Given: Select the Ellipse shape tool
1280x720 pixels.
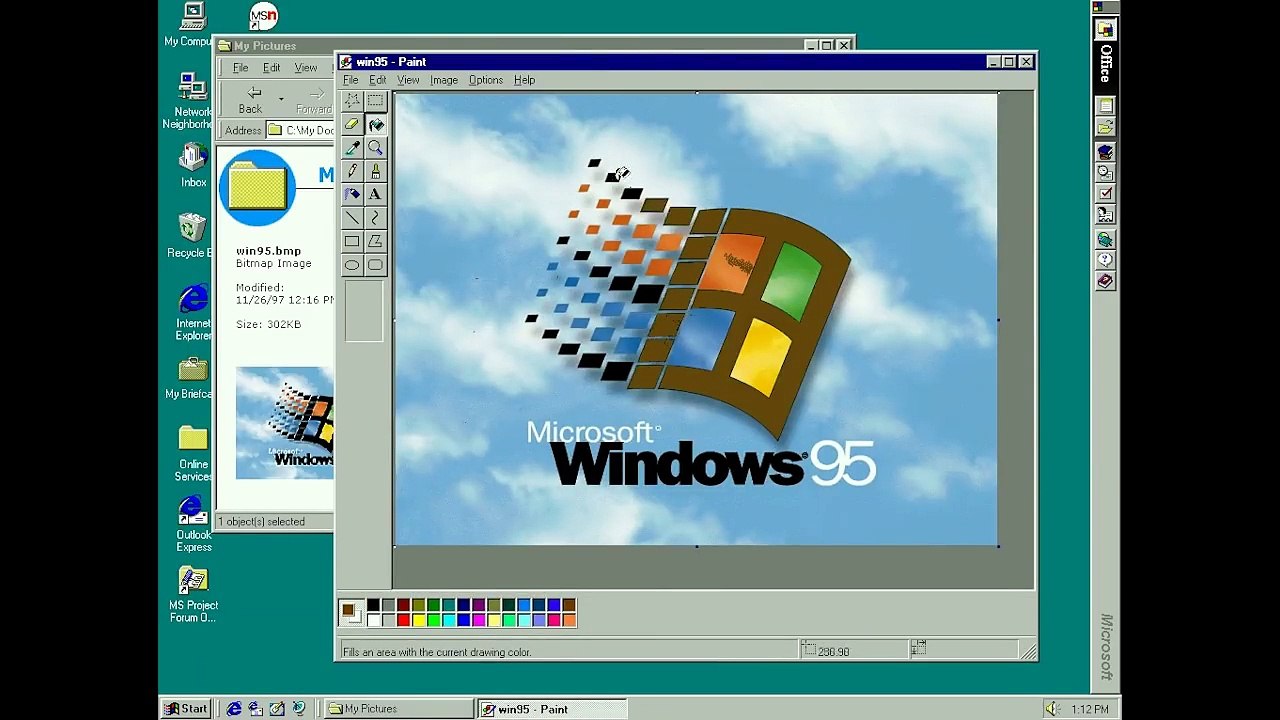Looking at the screenshot, I should [352, 265].
